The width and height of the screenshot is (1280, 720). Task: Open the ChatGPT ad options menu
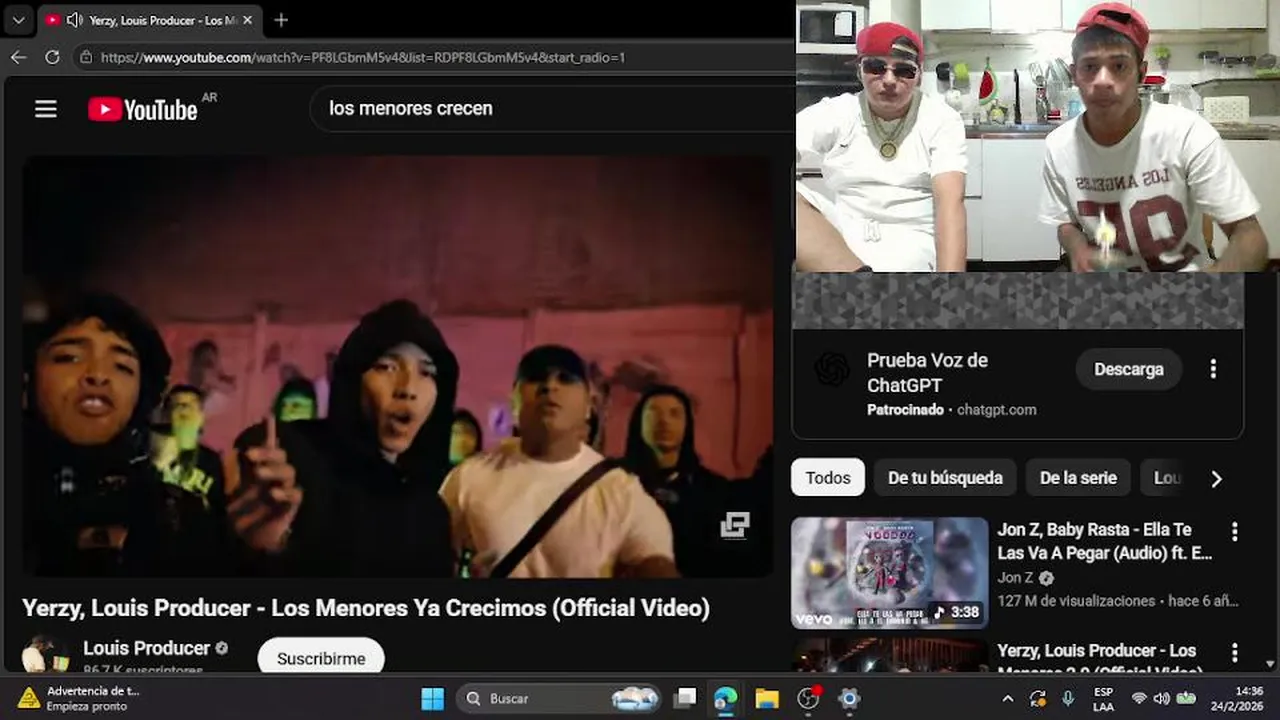pyautogui.click(x=1213, y=369)
